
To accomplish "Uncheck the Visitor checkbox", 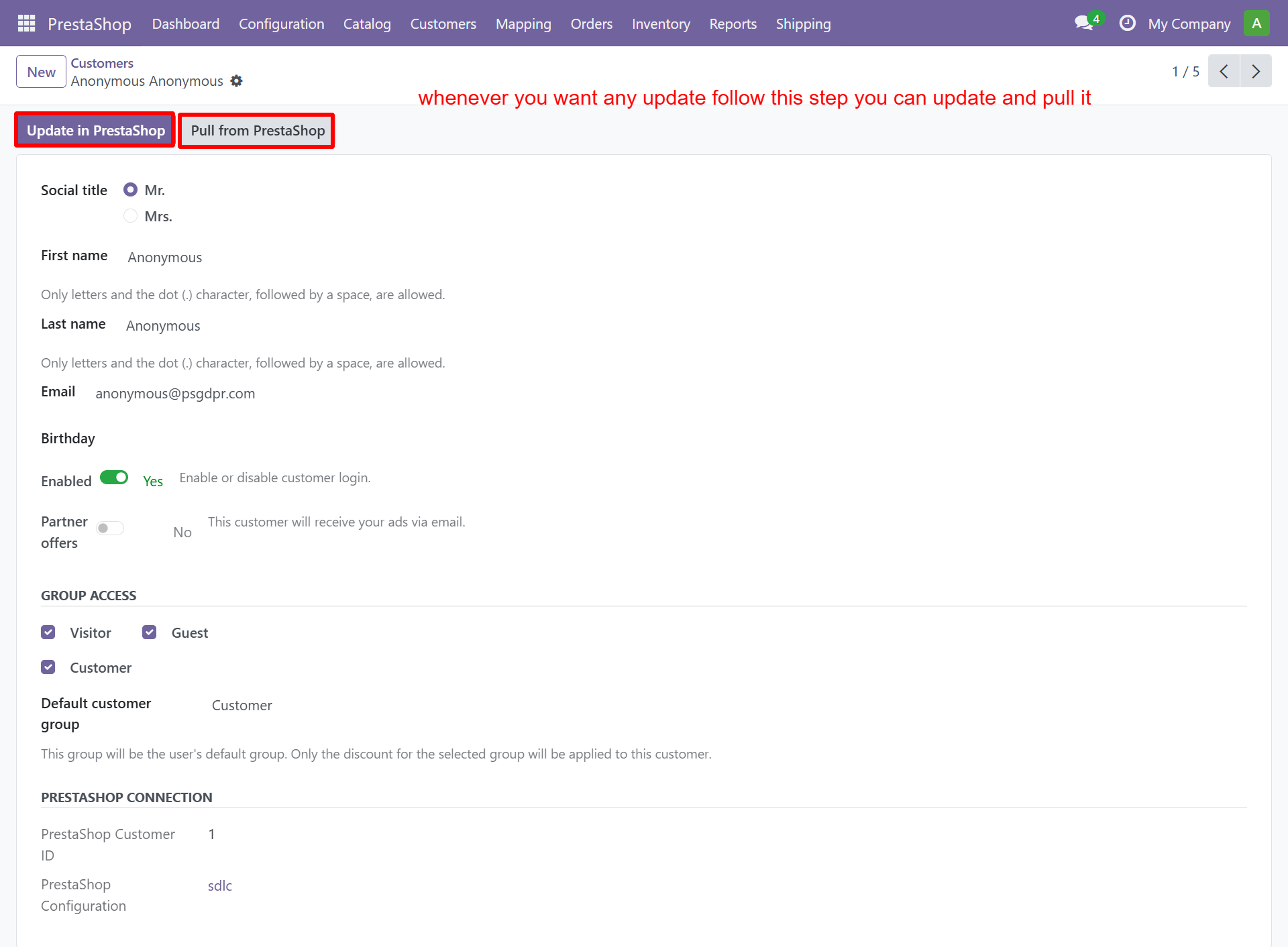I will (48, 632).
